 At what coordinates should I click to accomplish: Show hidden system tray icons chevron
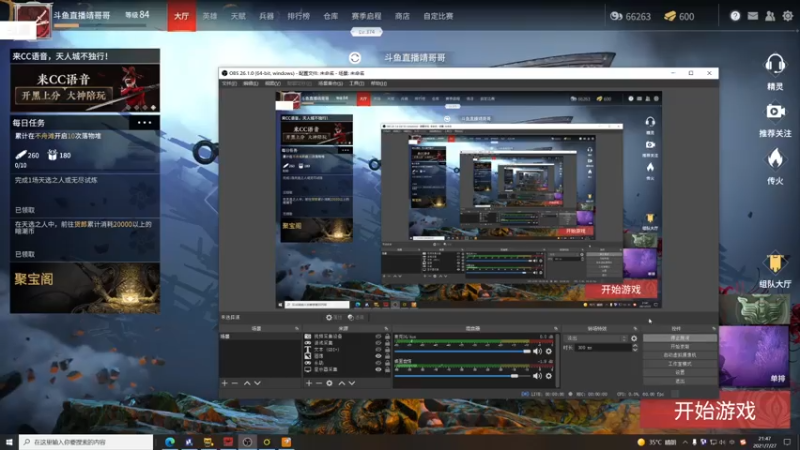(685, 442)
